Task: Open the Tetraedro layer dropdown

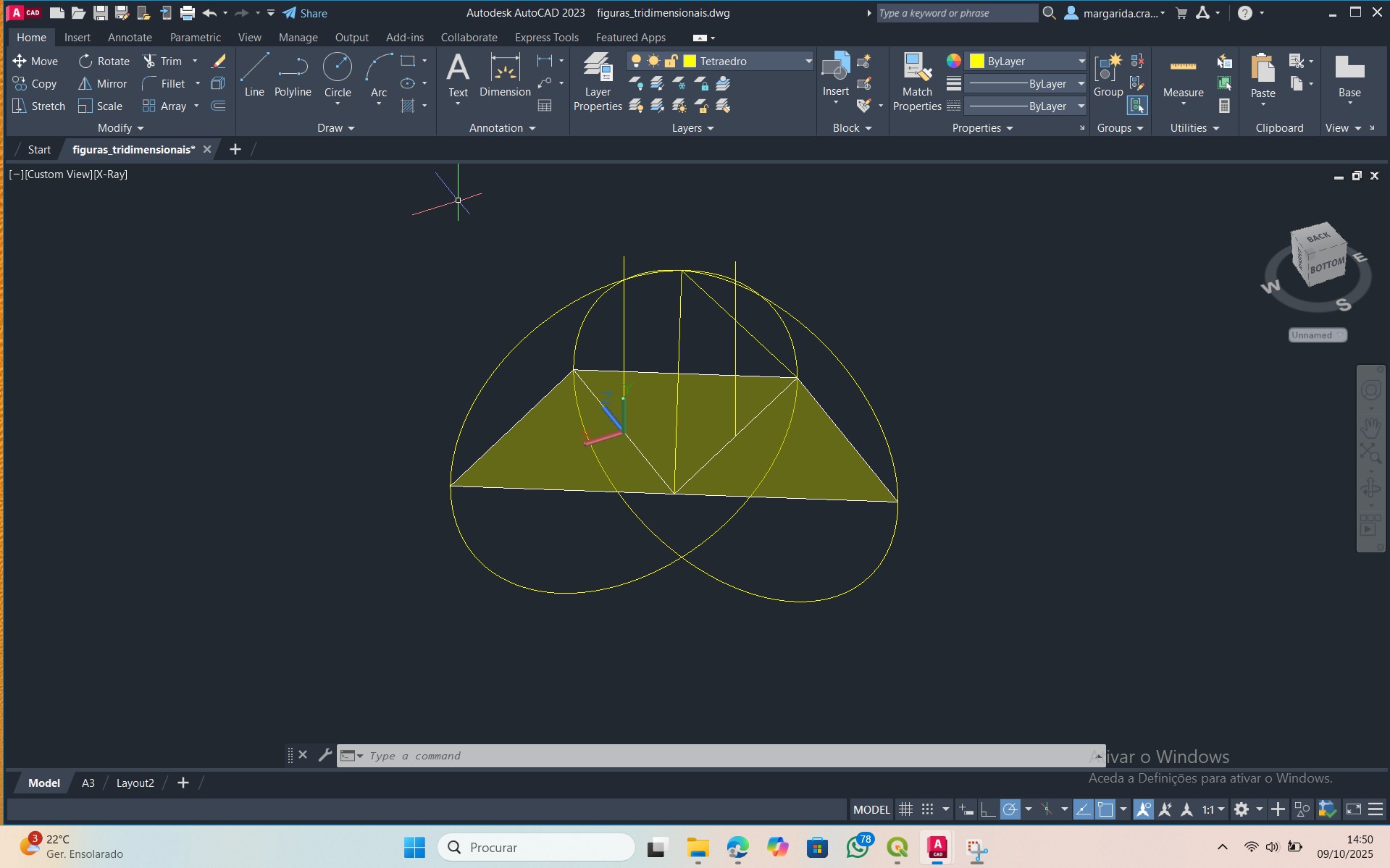Action: point(808,62)
